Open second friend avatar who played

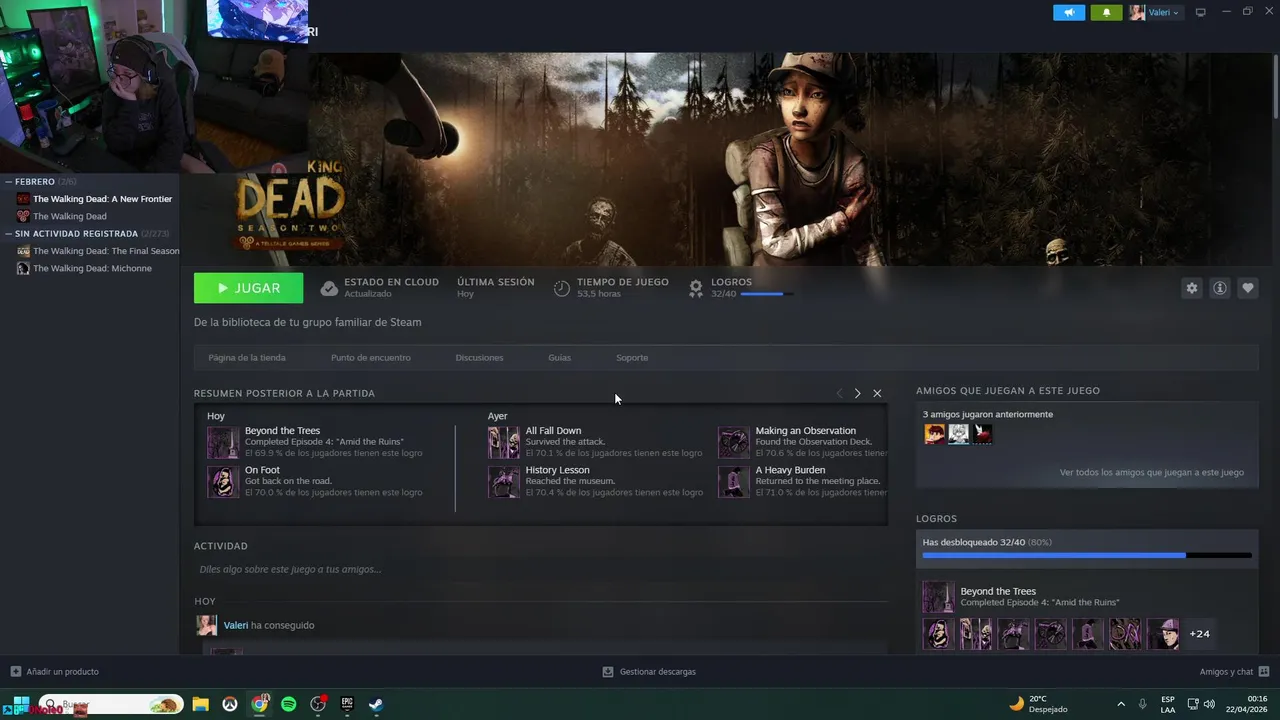point(959,434)
